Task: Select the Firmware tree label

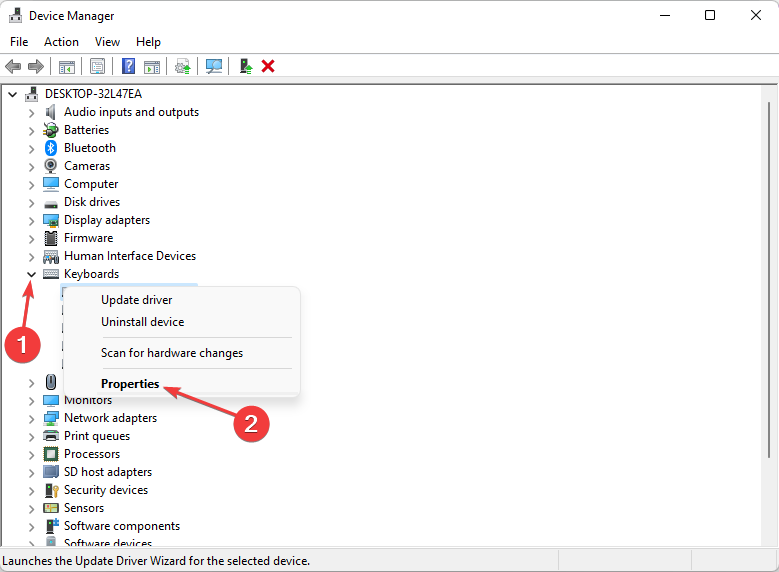Action: pyautogui.click(x=88, y=238)
